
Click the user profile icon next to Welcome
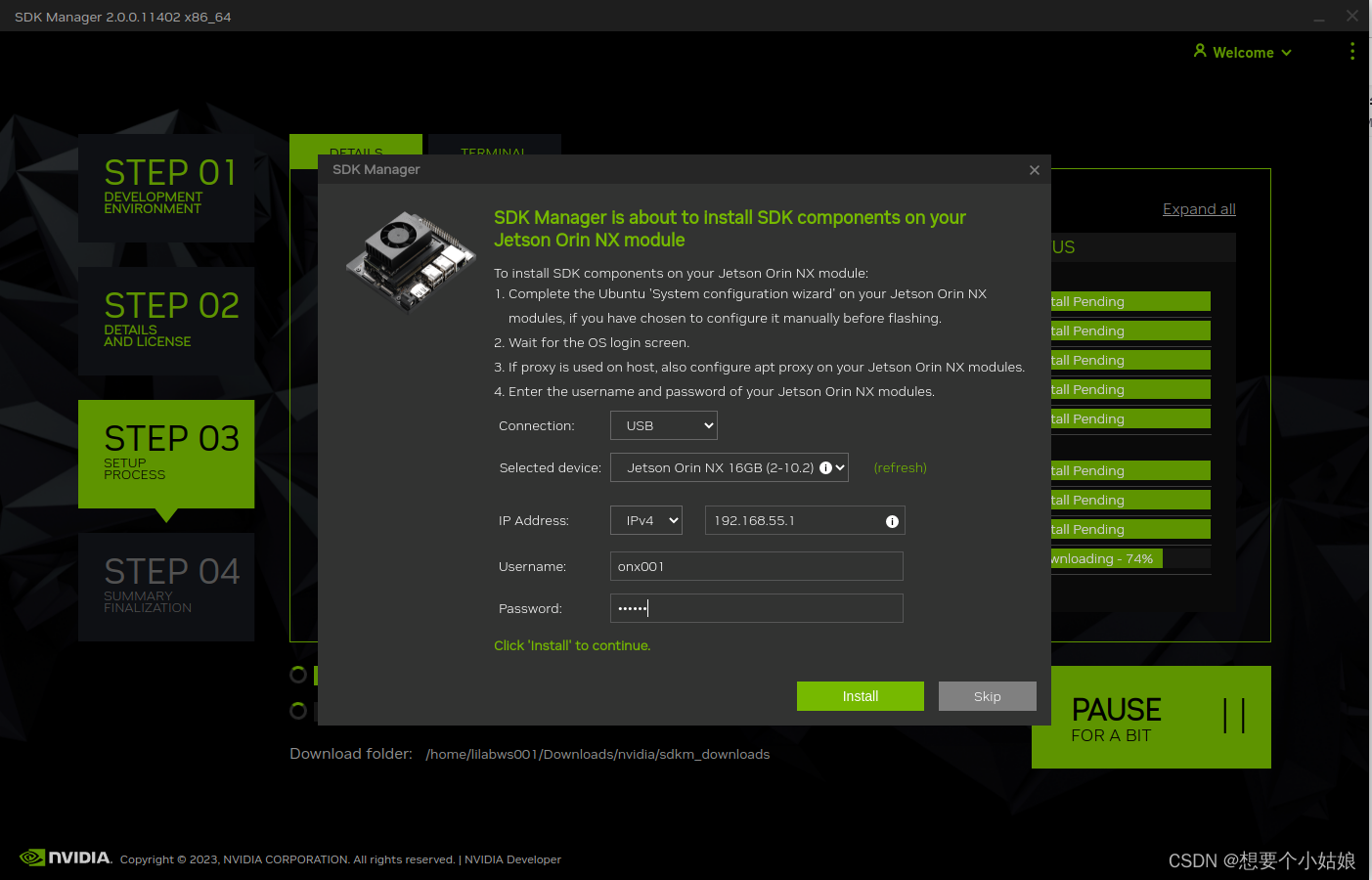[1200, 51]
